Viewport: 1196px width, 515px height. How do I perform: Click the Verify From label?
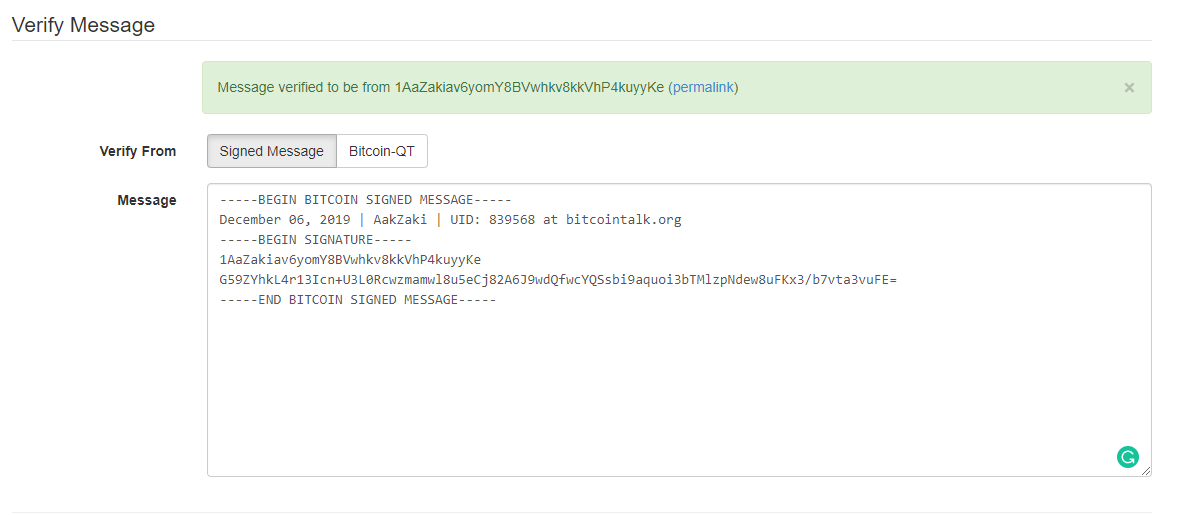click(x=137, y=151)
